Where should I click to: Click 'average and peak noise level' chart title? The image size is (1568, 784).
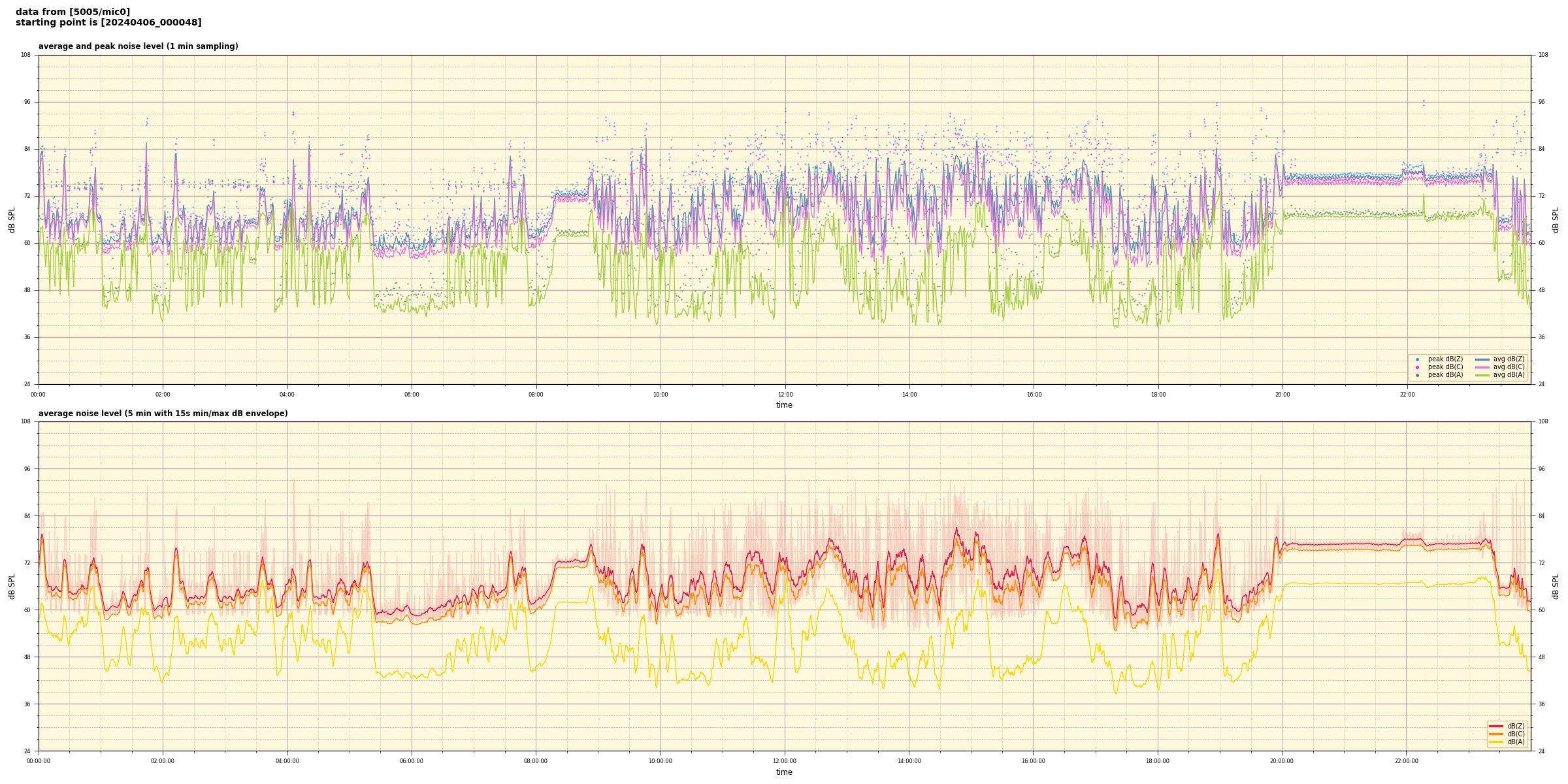point(138,46)
